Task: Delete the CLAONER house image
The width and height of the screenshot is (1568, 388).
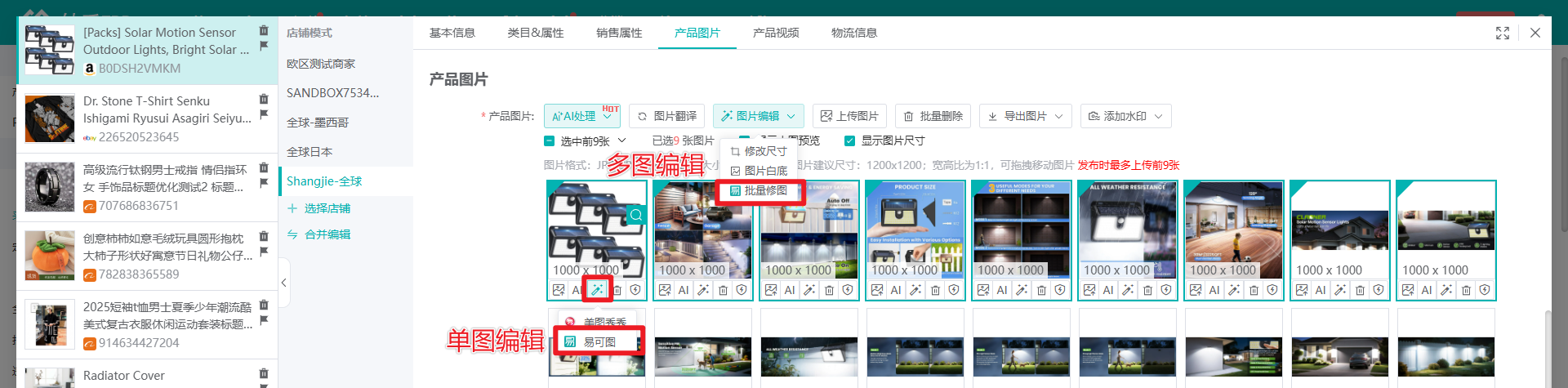Action: pyautogui.click(x=1360, y=290)
